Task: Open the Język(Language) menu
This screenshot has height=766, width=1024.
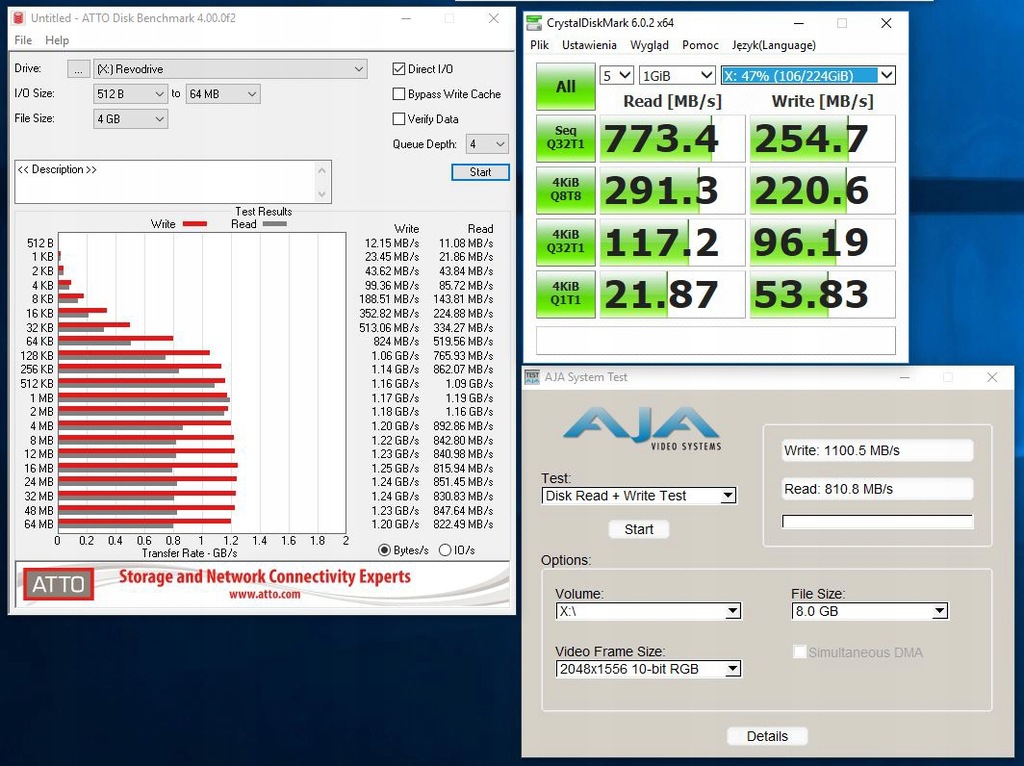Action: (774, 45)
